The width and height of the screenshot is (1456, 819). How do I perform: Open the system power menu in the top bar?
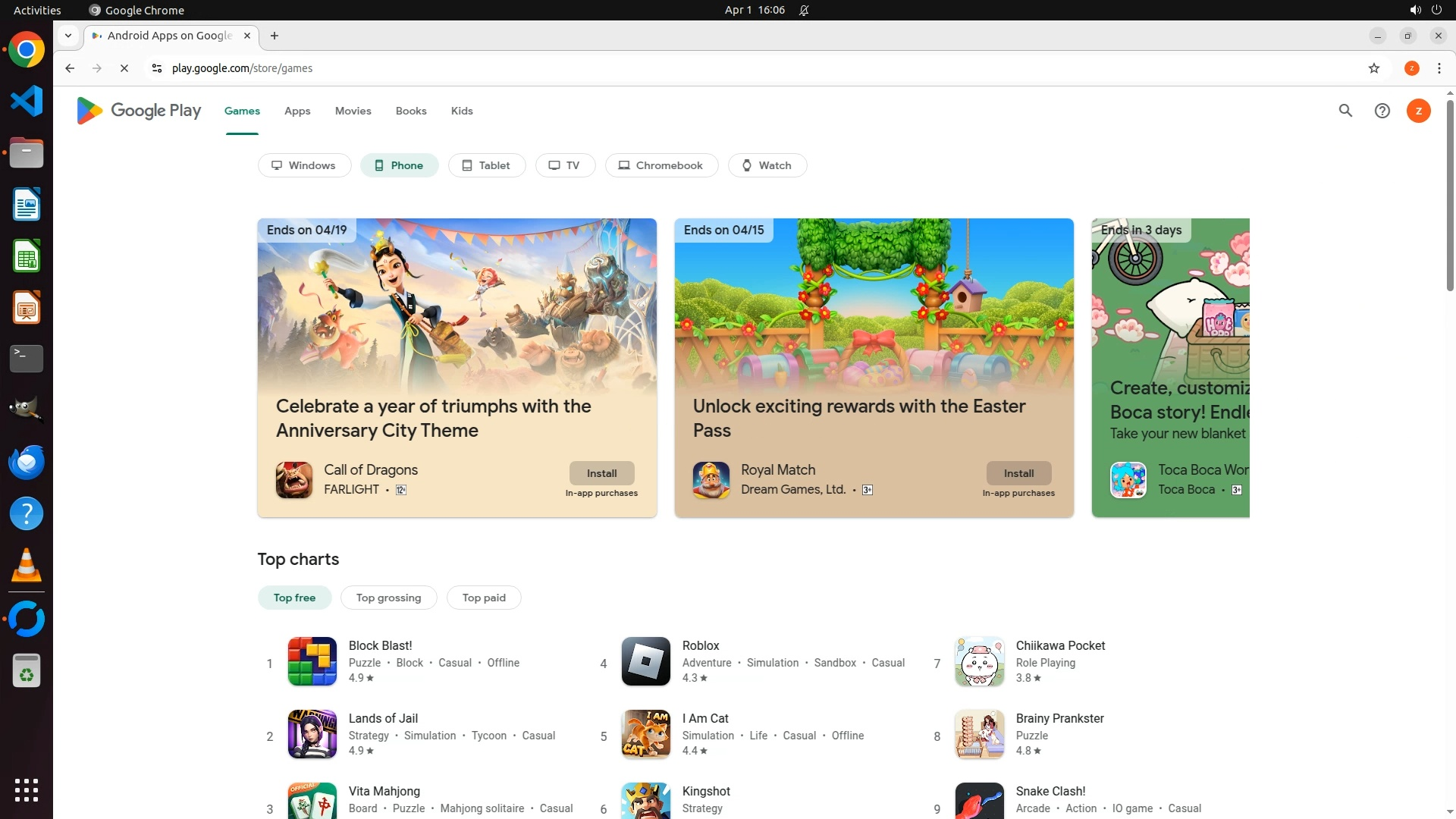[x=1436, y=10]
